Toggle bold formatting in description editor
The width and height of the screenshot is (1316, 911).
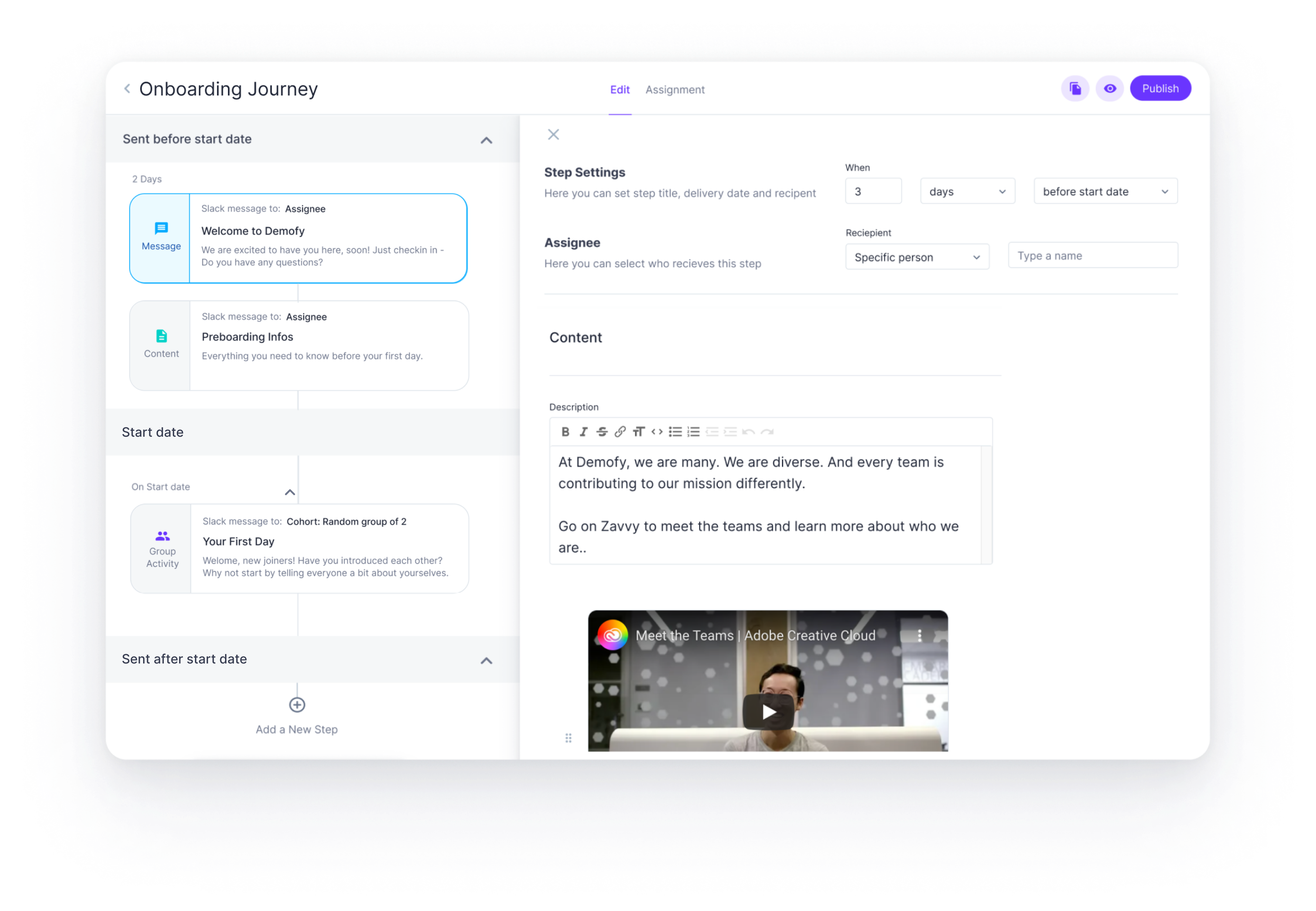coord(565,432)
